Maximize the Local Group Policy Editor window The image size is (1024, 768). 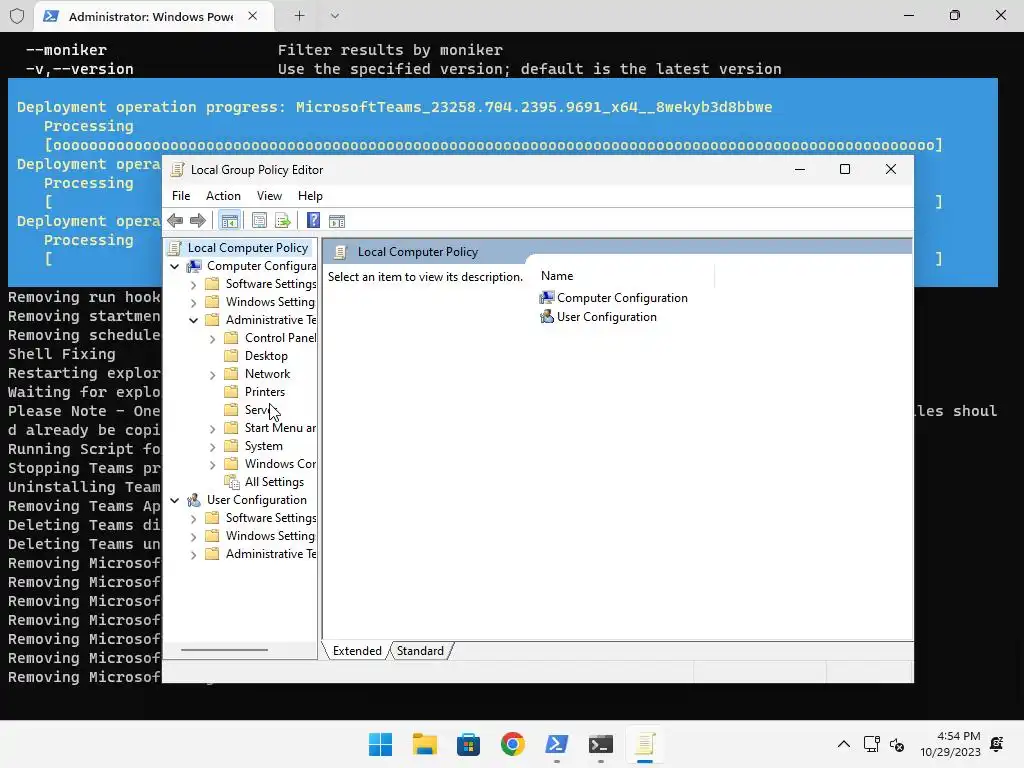(x=845, y=169)
